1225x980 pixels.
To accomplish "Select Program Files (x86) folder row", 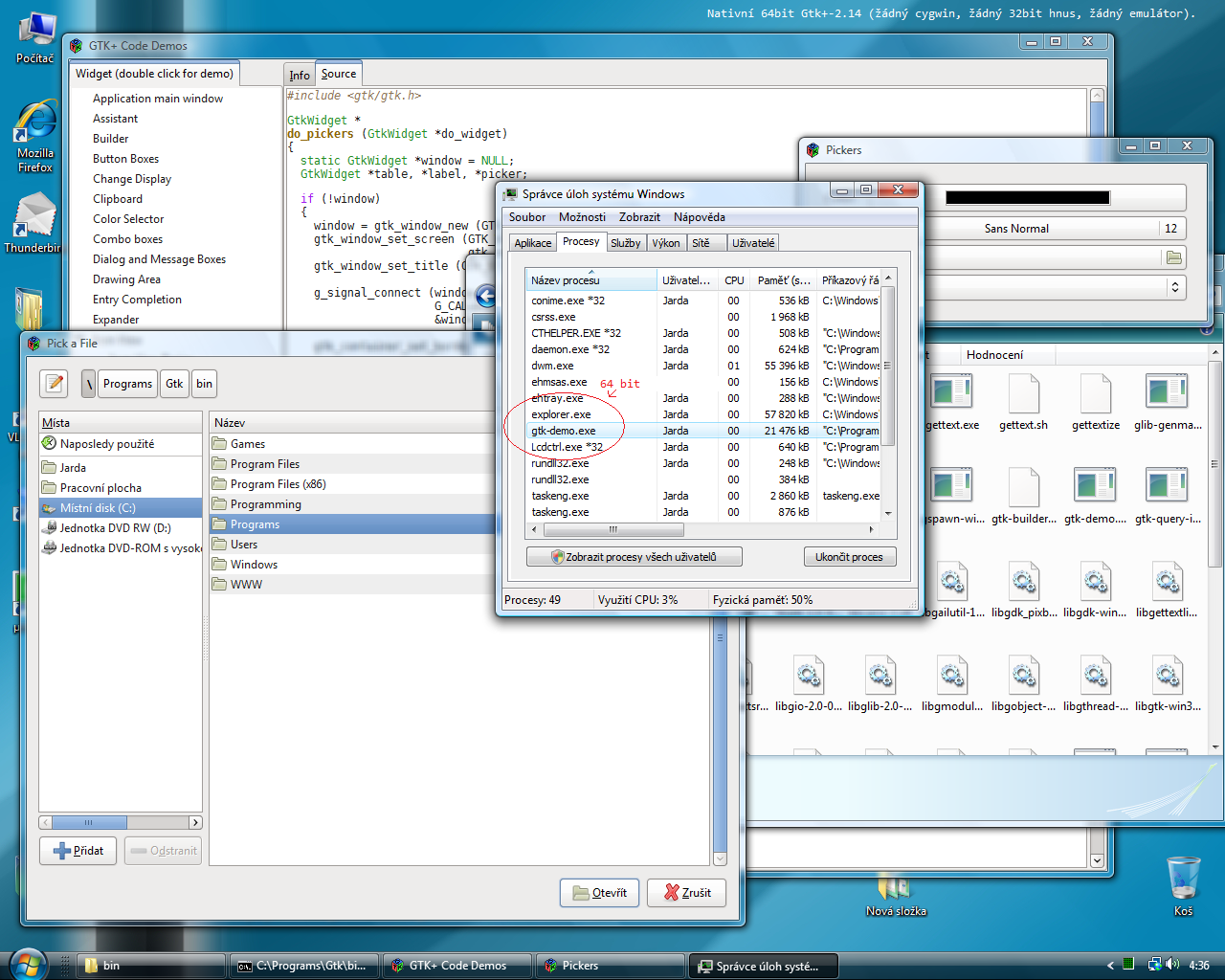I will tap(352, 484).
